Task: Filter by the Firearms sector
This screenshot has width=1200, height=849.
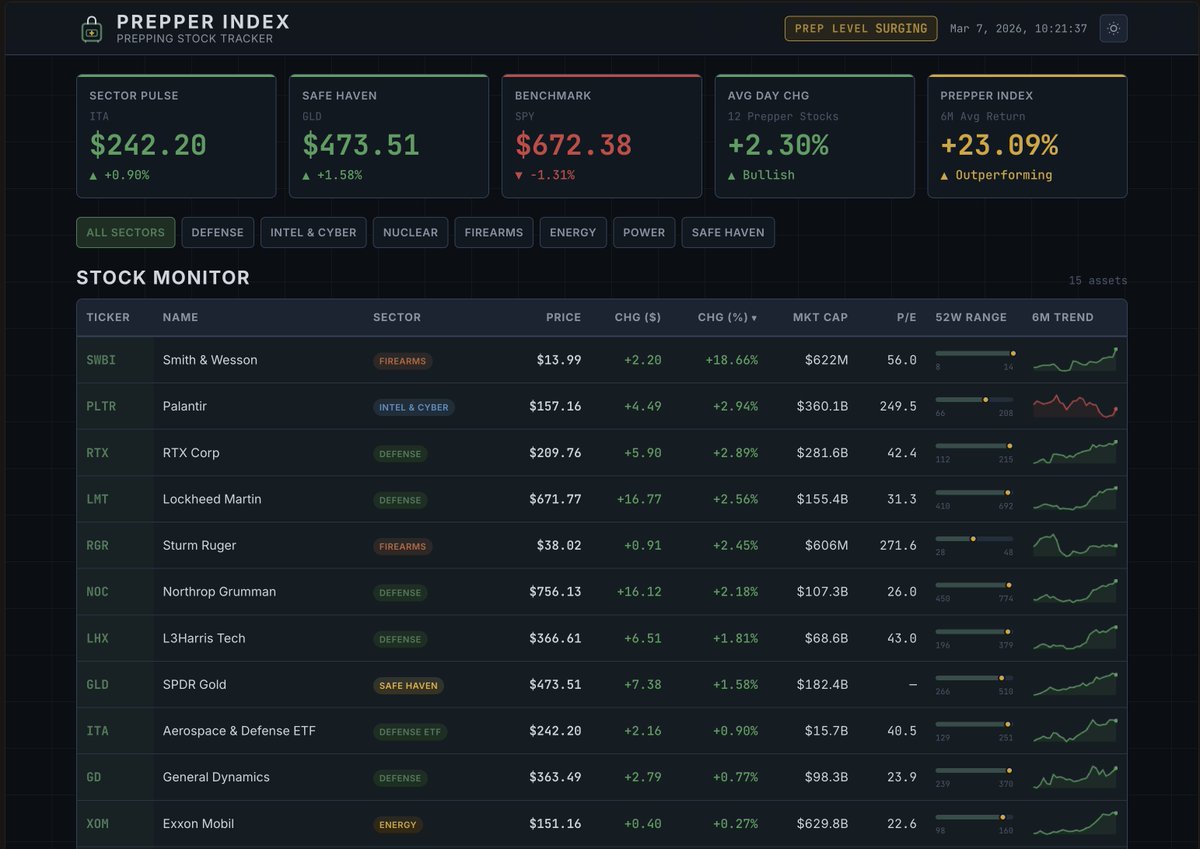Action: [493, 233]
